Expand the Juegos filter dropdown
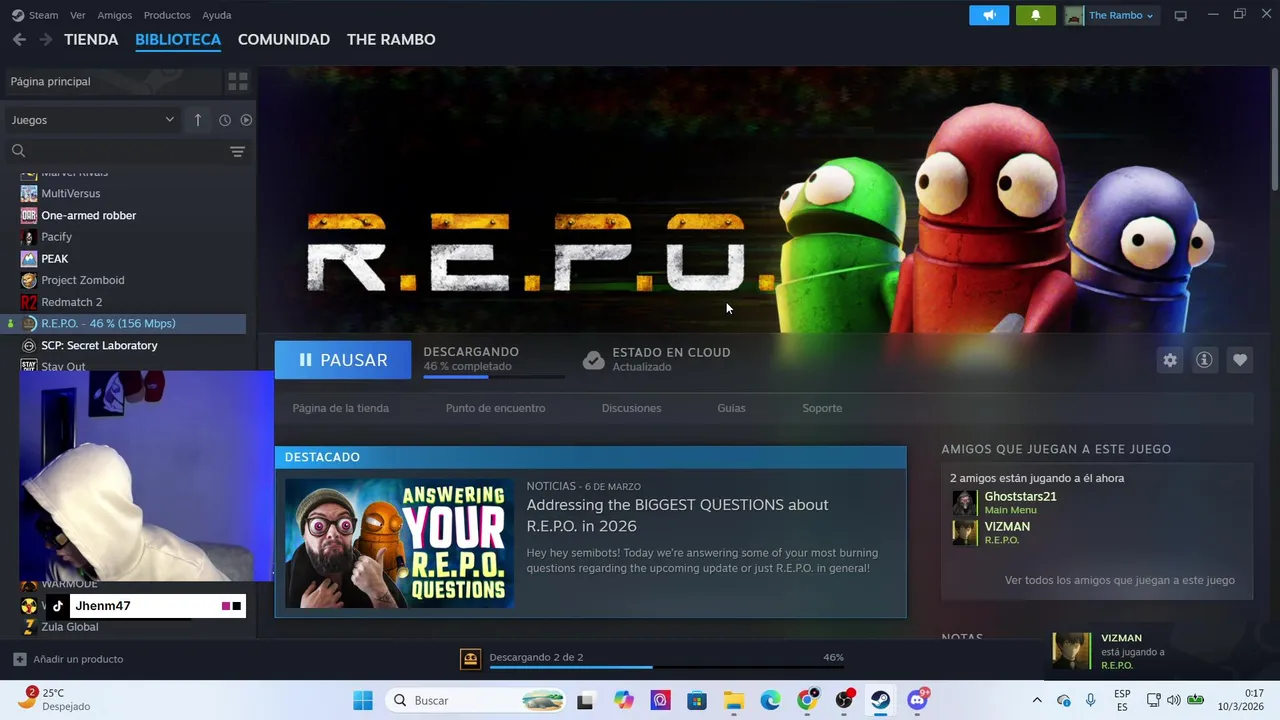The width and height of the screenshot is (1280, 720). click(x=93, y=120)
